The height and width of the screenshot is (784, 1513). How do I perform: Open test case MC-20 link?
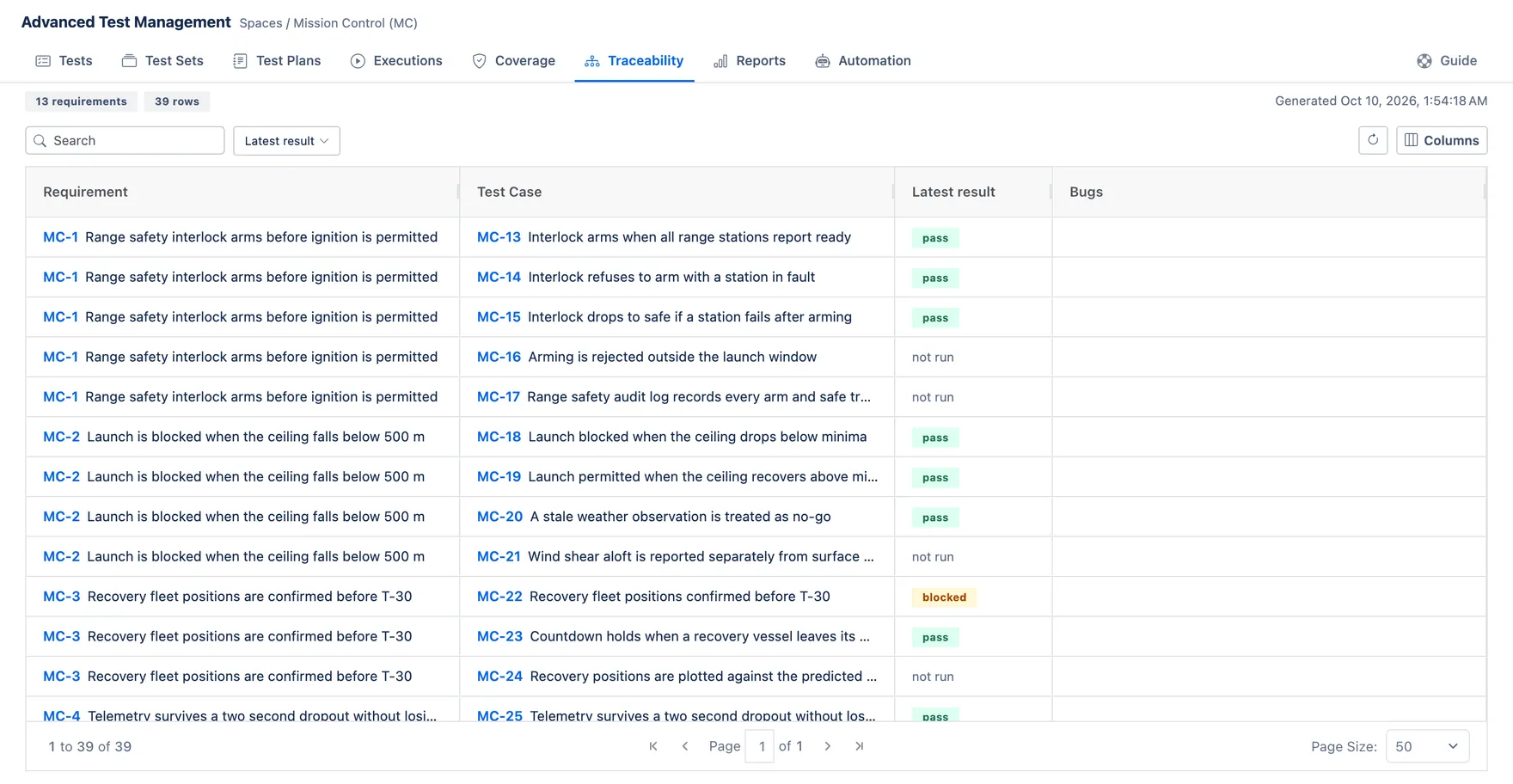(x=499, y=517)
